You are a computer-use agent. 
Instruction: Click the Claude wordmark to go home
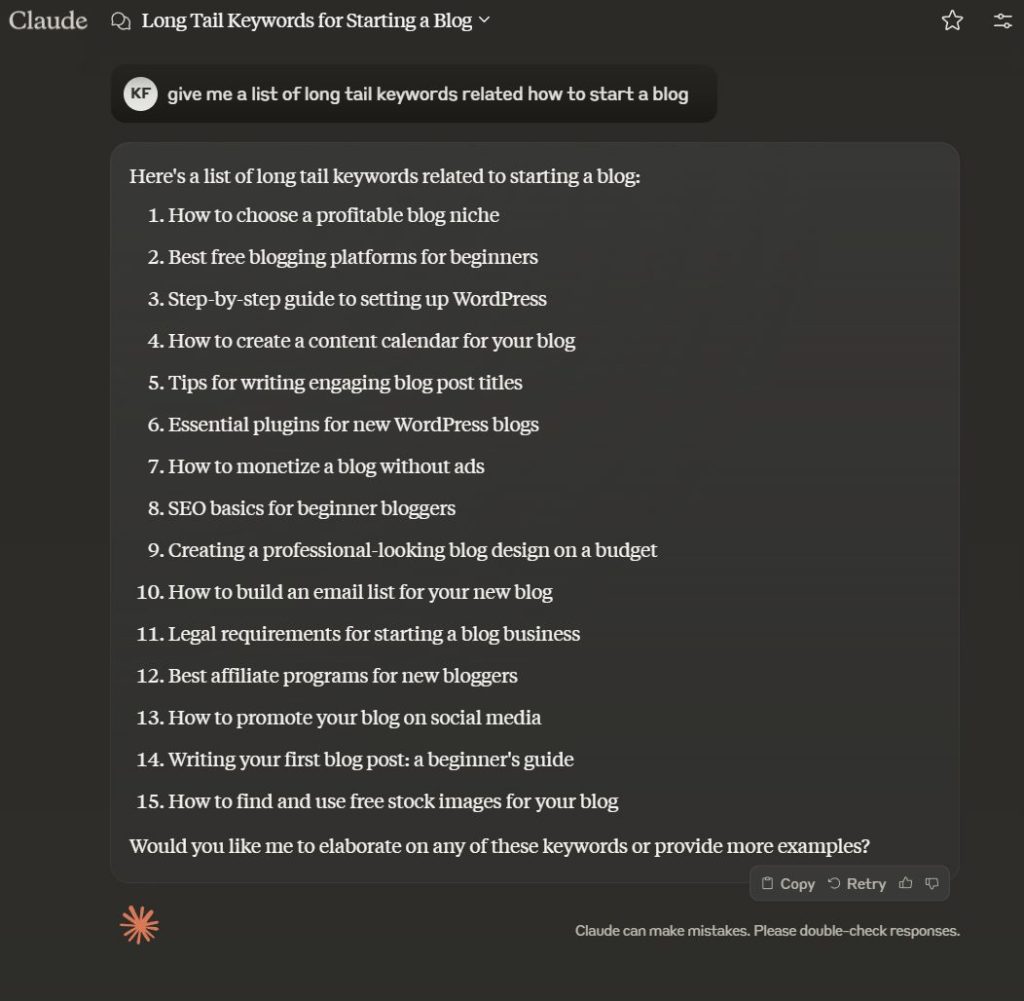tap(47, 20)
